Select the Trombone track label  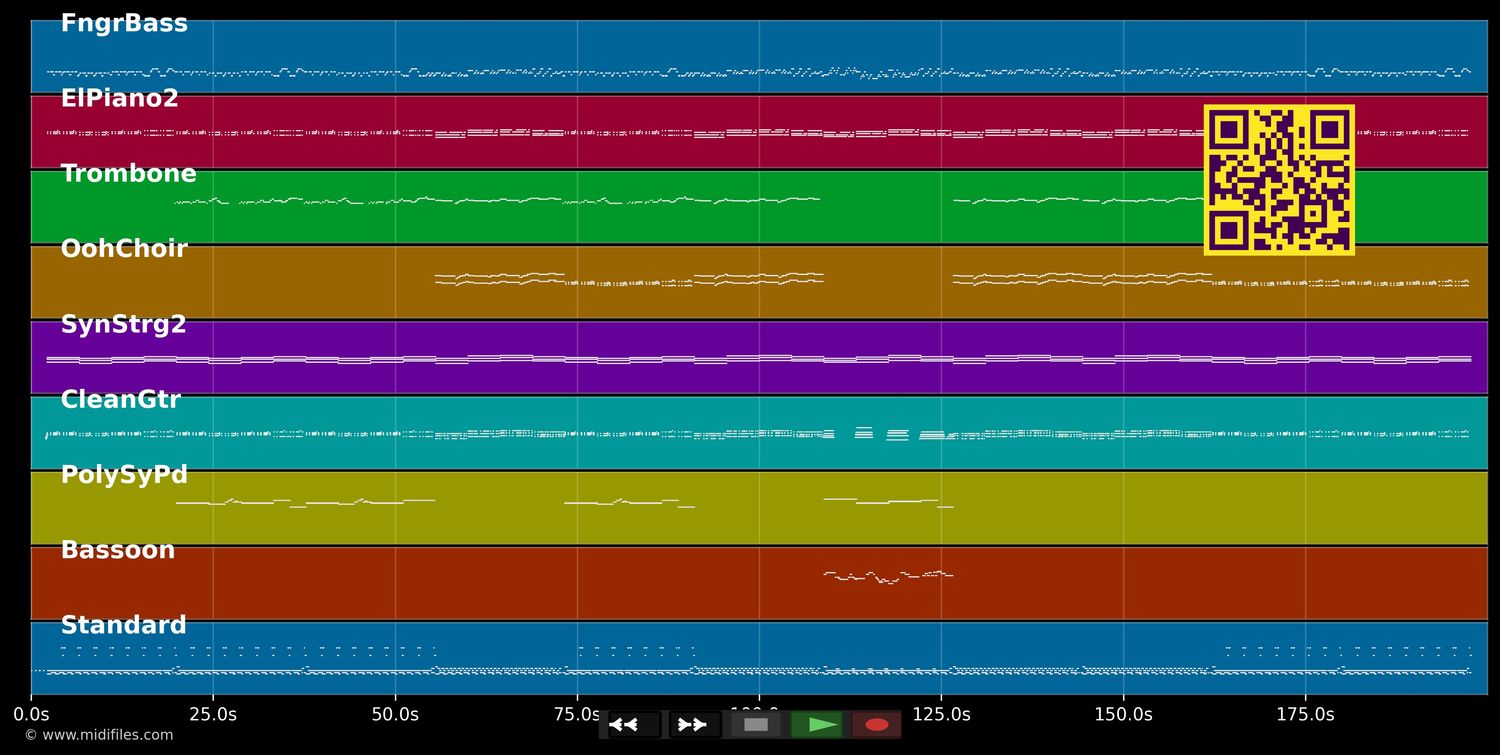128,174
